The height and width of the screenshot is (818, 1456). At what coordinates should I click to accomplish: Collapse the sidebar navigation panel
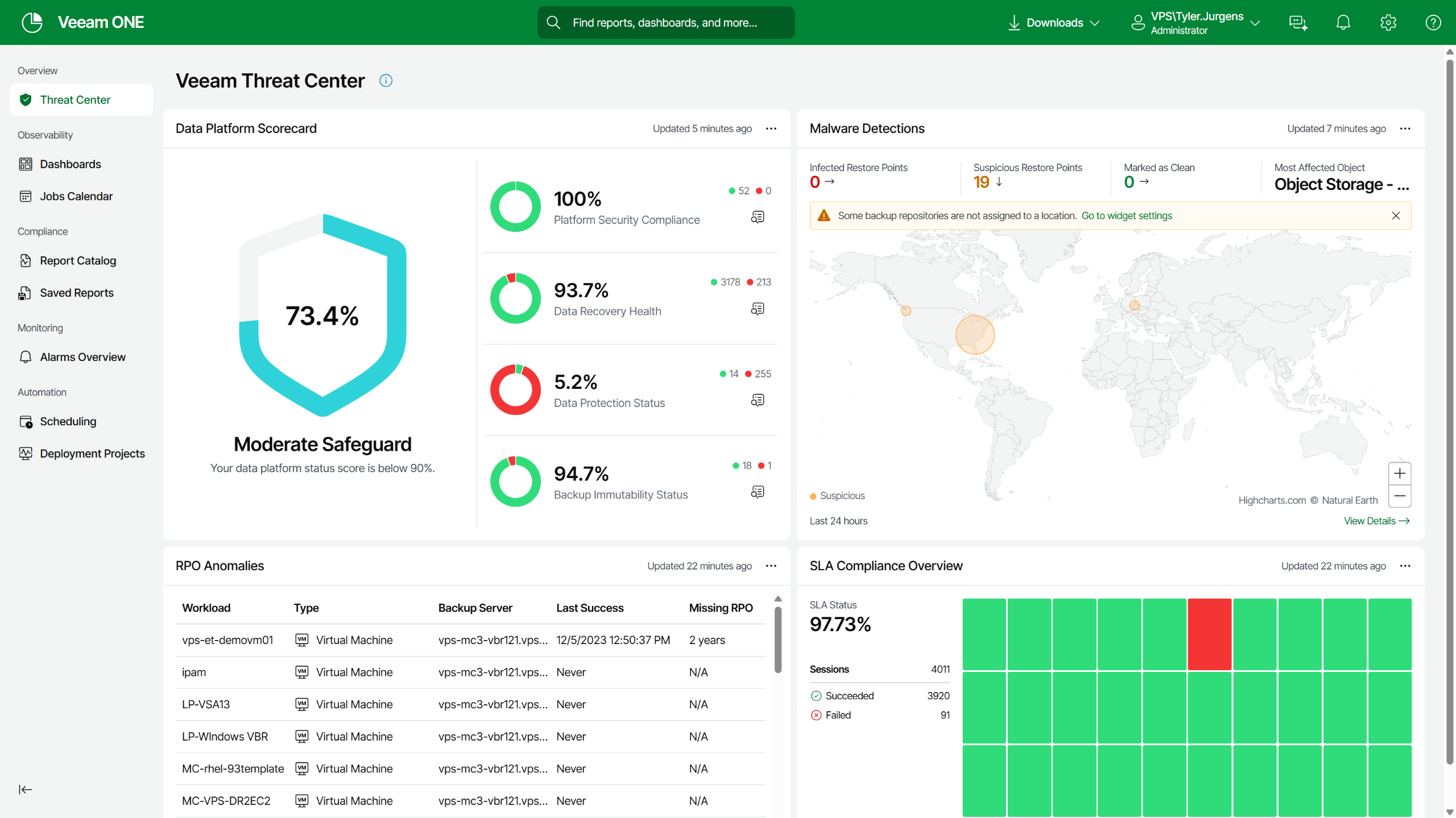point(26,789)
